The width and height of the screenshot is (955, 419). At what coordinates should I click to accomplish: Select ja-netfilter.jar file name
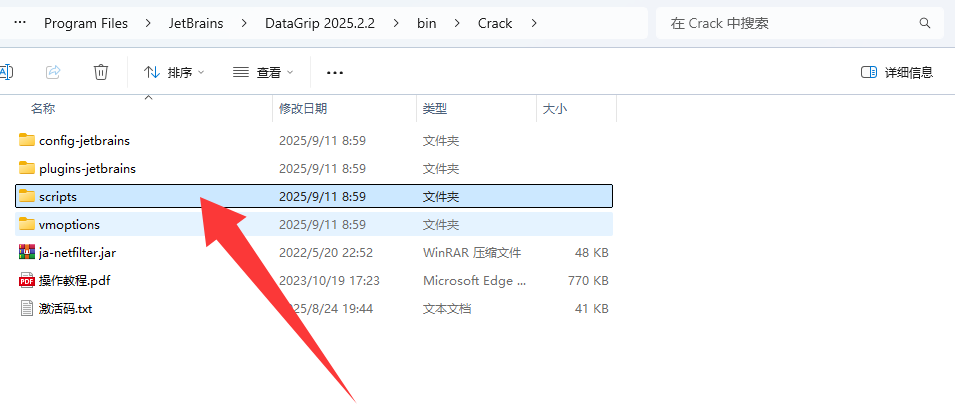77,252
